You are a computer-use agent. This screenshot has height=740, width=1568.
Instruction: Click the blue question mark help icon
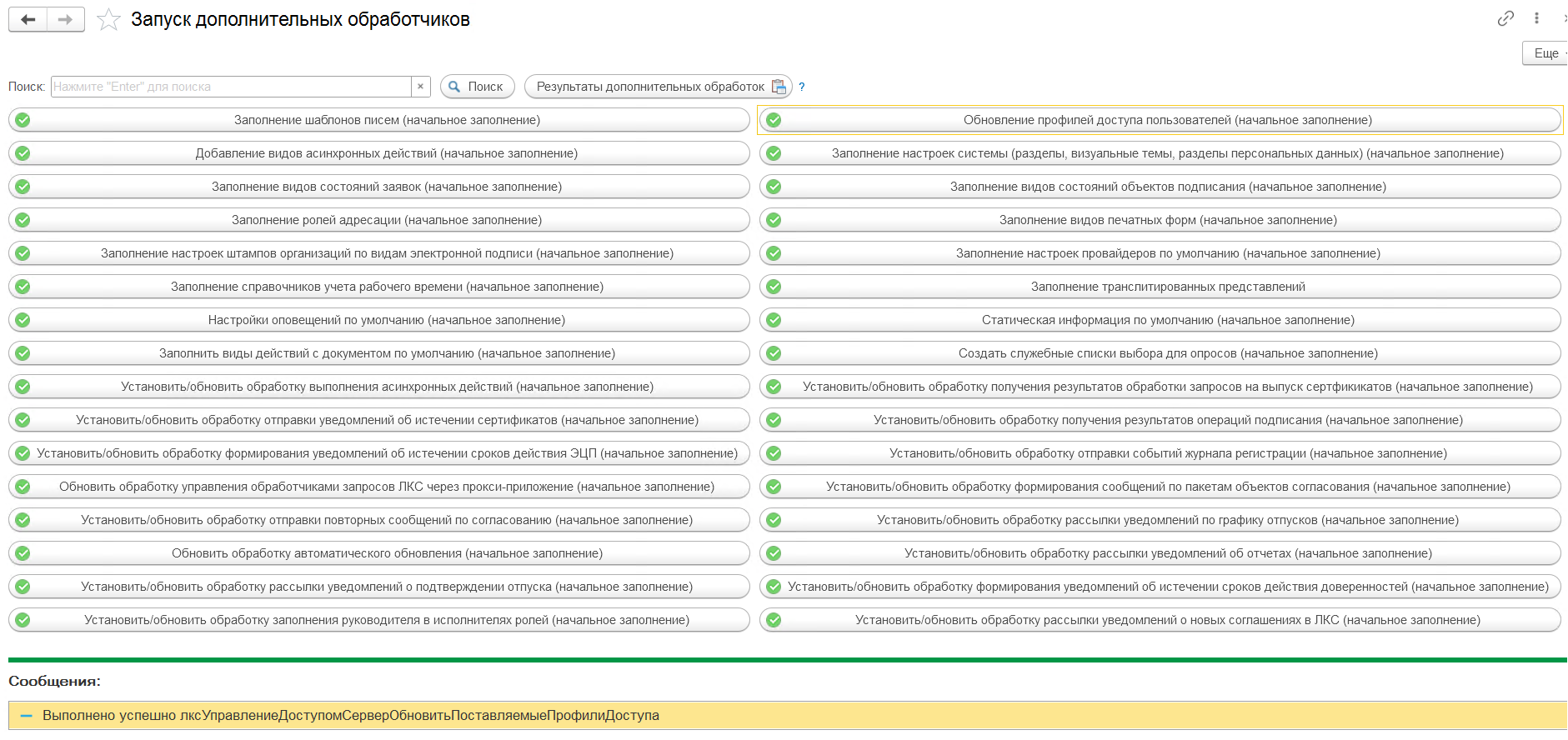click(x=802, y=87)
